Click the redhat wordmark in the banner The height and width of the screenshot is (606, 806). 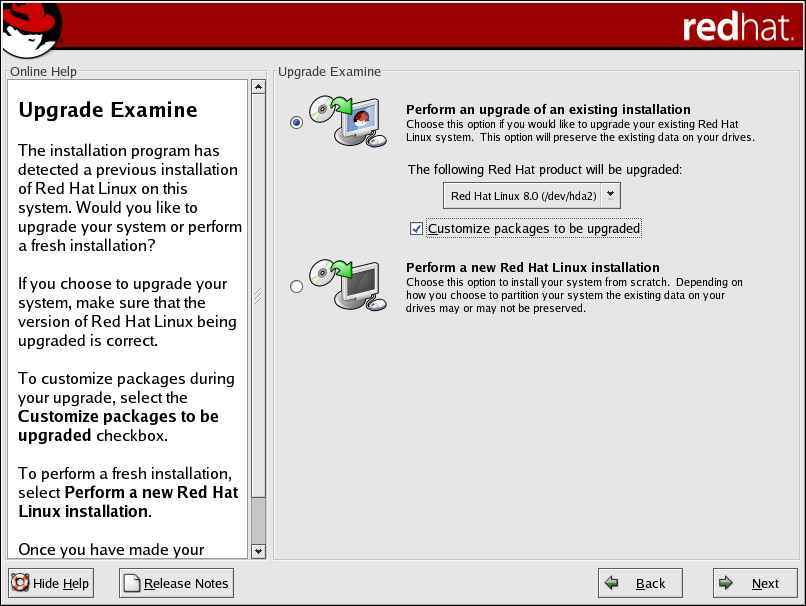click(x=737, y=27)
